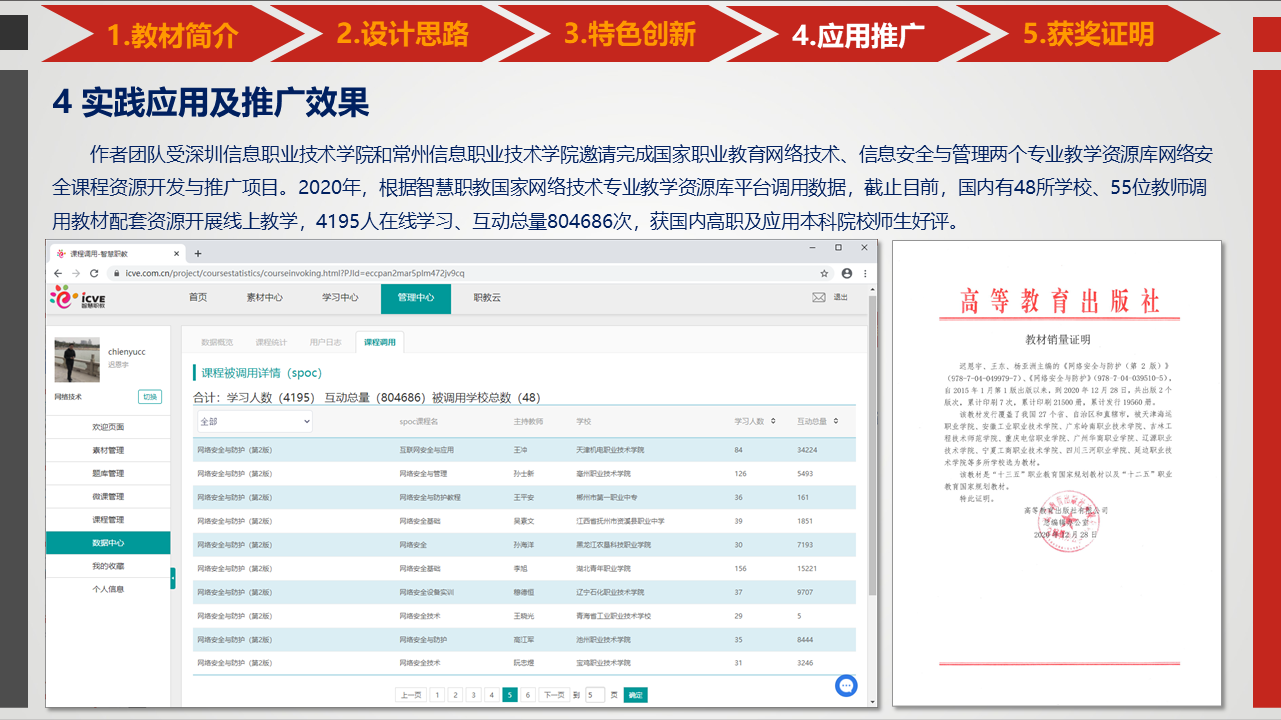This screenshot has height=720, width=1281.
Task: Open 题库管理 in the sidebar
Action: coord(108,473)
